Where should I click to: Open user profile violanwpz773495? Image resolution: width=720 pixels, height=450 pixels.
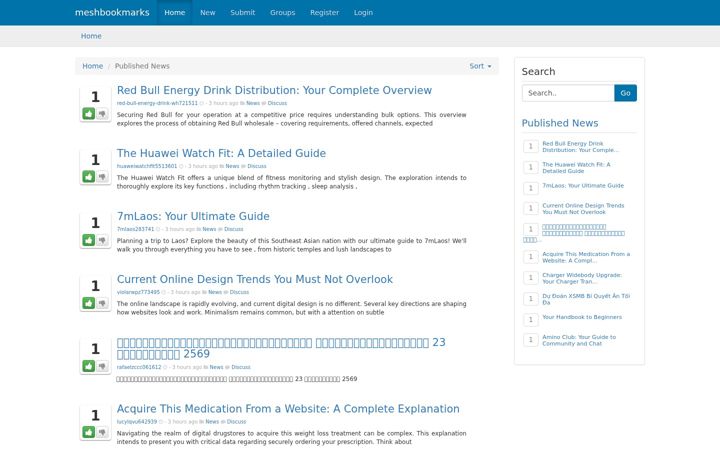tap(138, 292)
